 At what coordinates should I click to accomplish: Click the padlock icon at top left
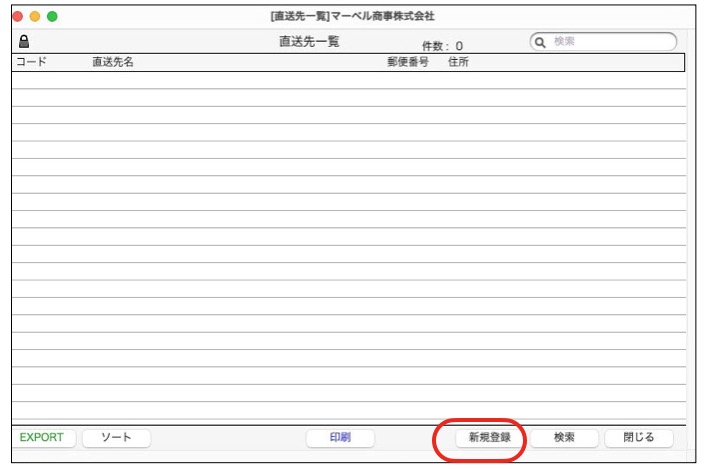coord(23,42)
